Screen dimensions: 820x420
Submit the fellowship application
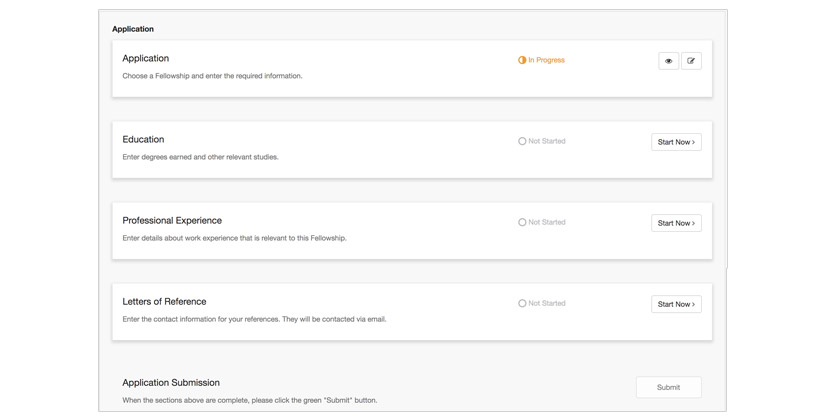pyautogui.click(x=668, y=388)
